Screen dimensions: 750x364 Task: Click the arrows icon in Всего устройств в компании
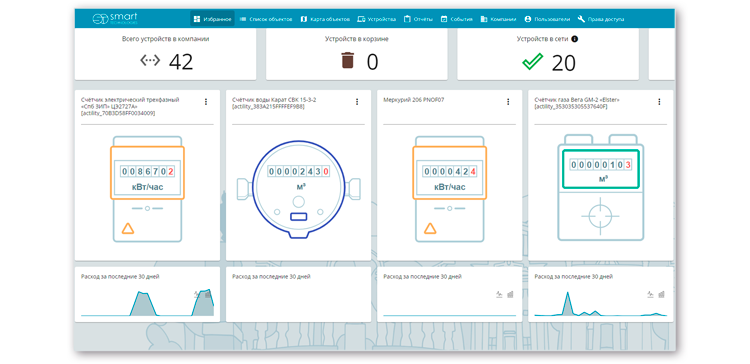(150, 60)
